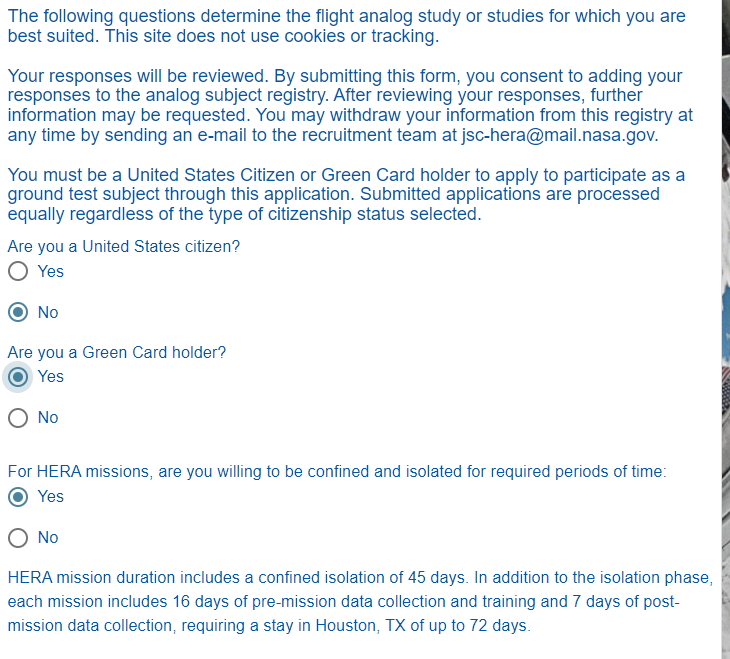Select No radio for HERA confinement question
Image resolution: width=730 pixels, height=659 pixels.
click(17, 538)
